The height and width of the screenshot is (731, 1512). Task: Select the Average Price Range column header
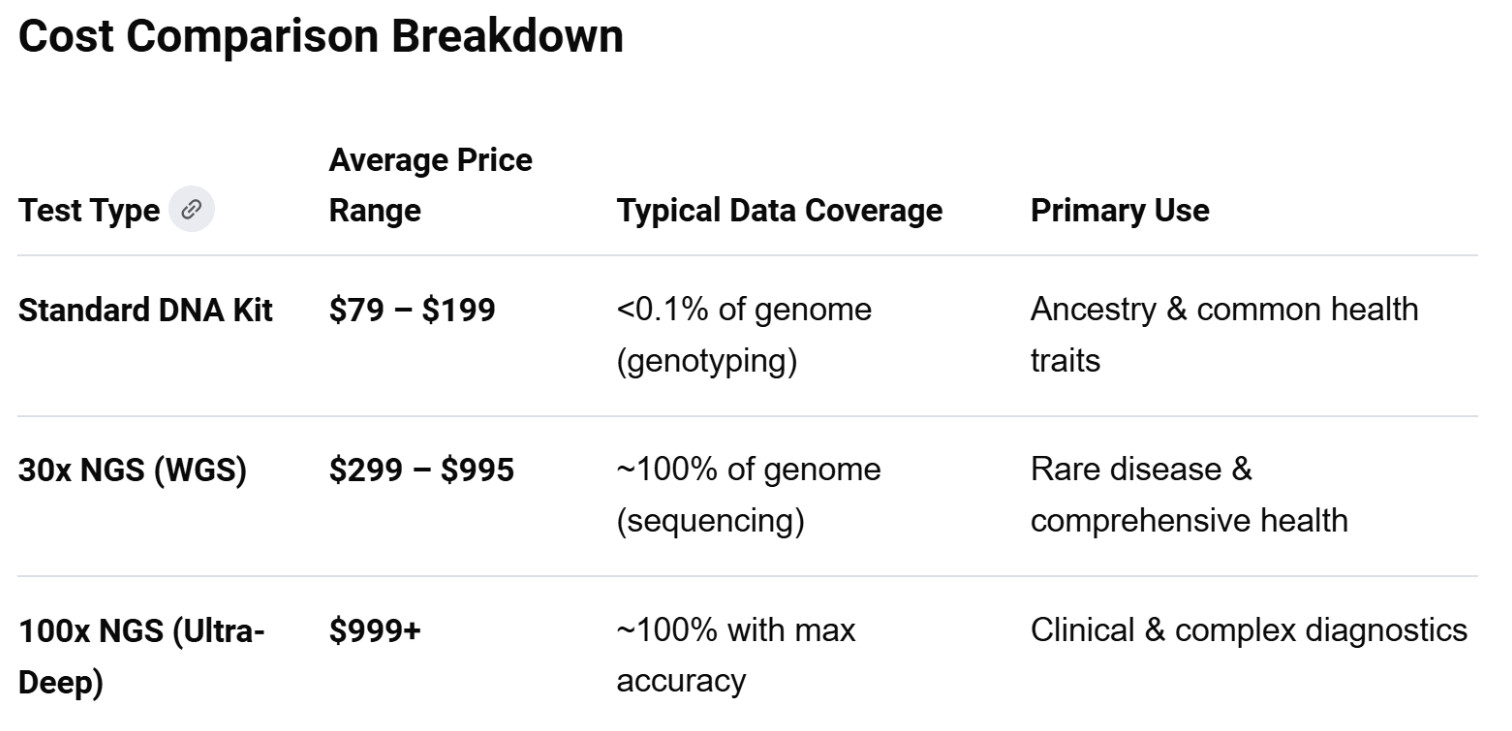click(431, 185)
